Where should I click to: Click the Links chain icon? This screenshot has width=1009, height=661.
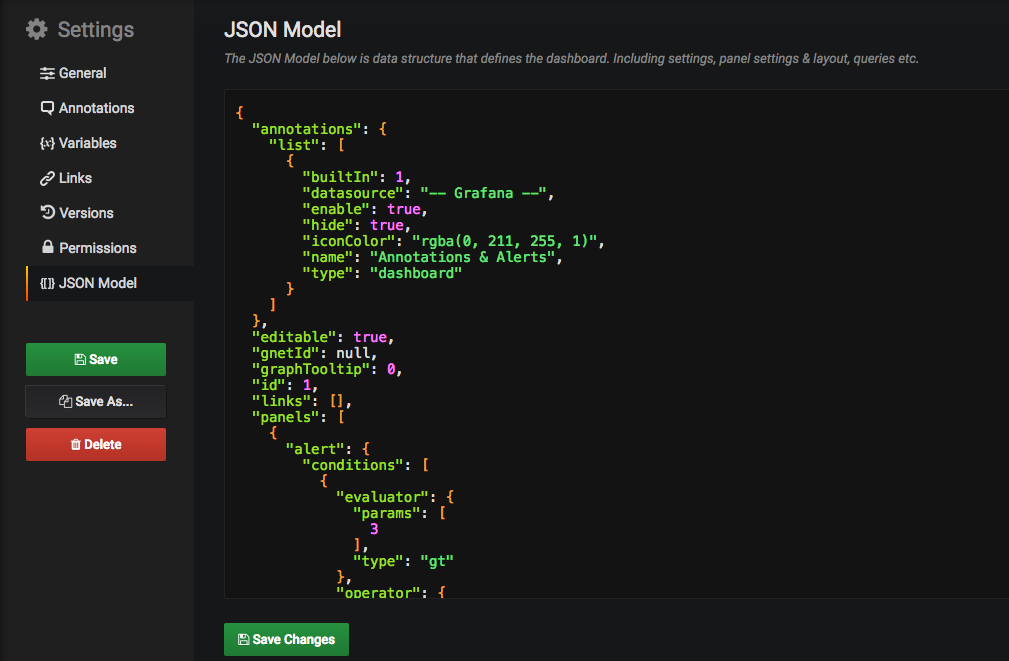pyautogui.click(x=47, y=178)
